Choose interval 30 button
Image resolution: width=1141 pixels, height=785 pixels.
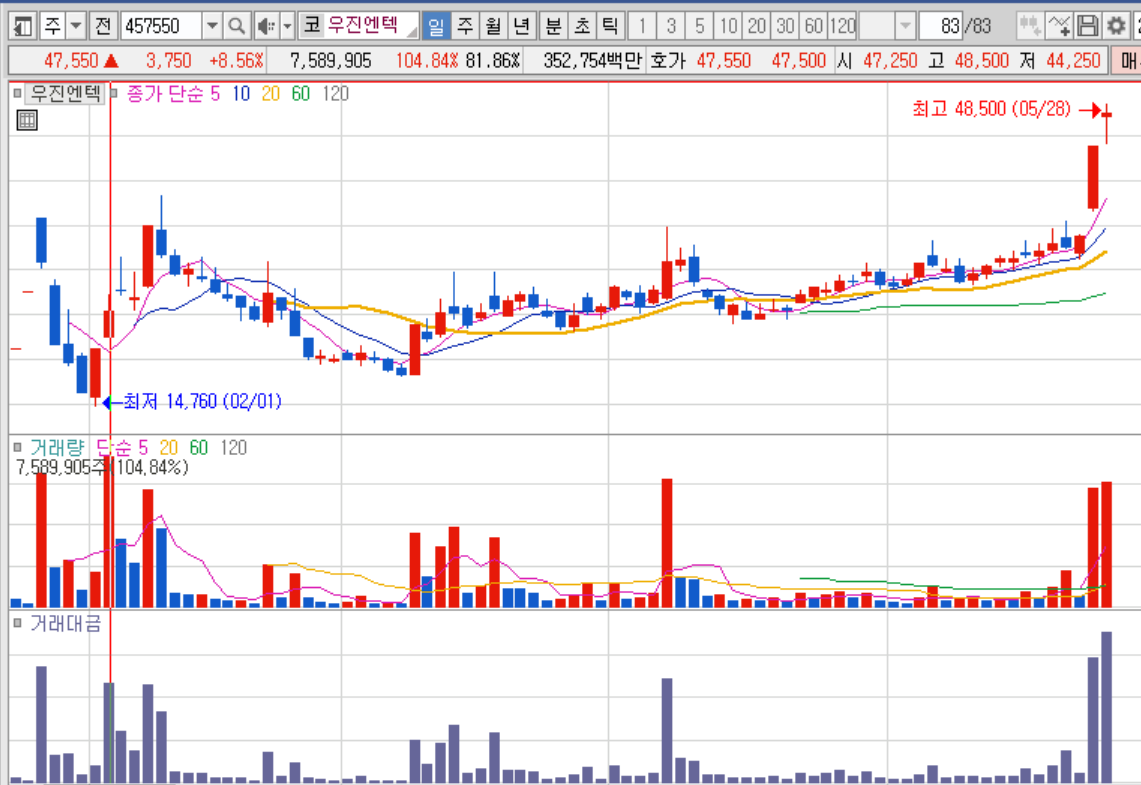[785, 27]
